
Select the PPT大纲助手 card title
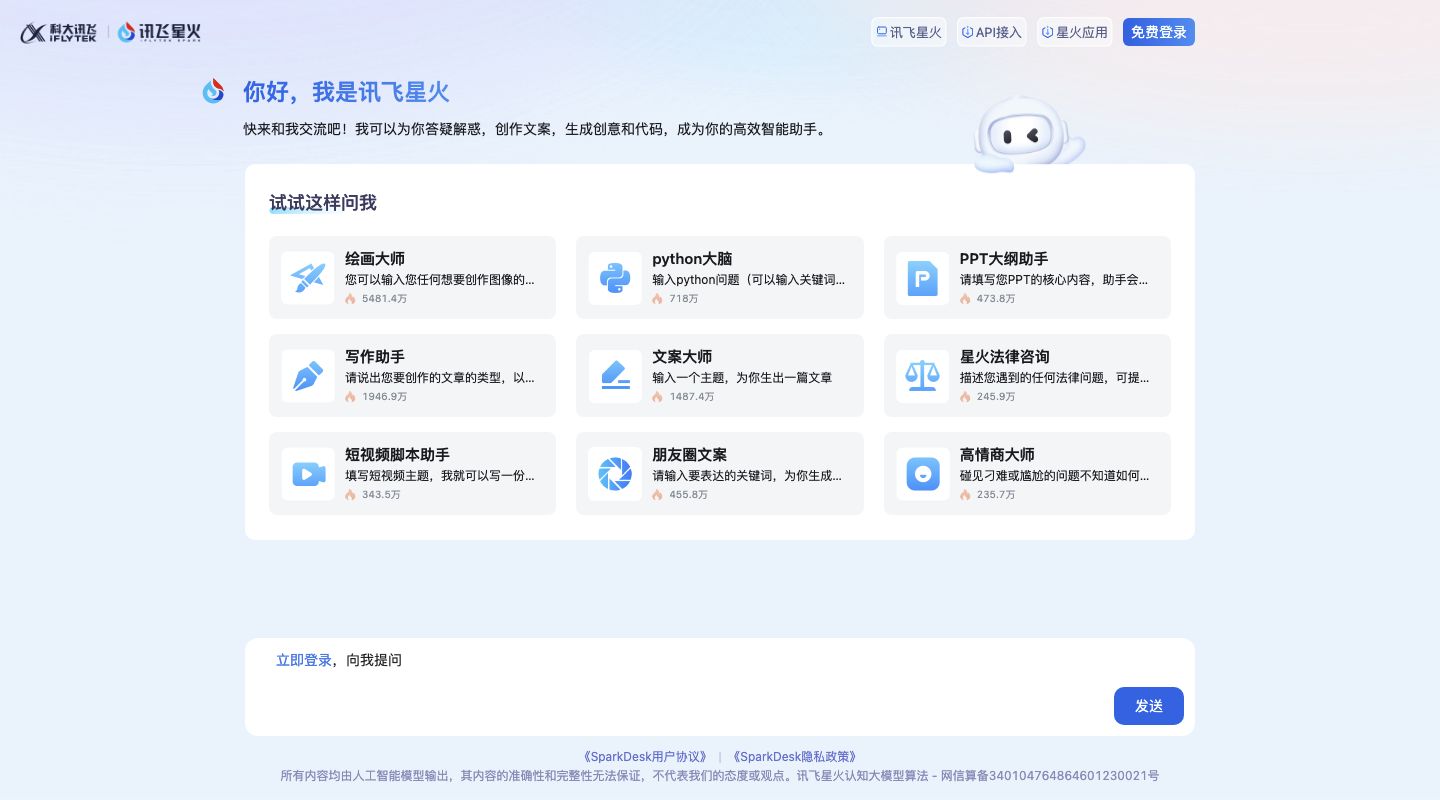click(1004, 259)
